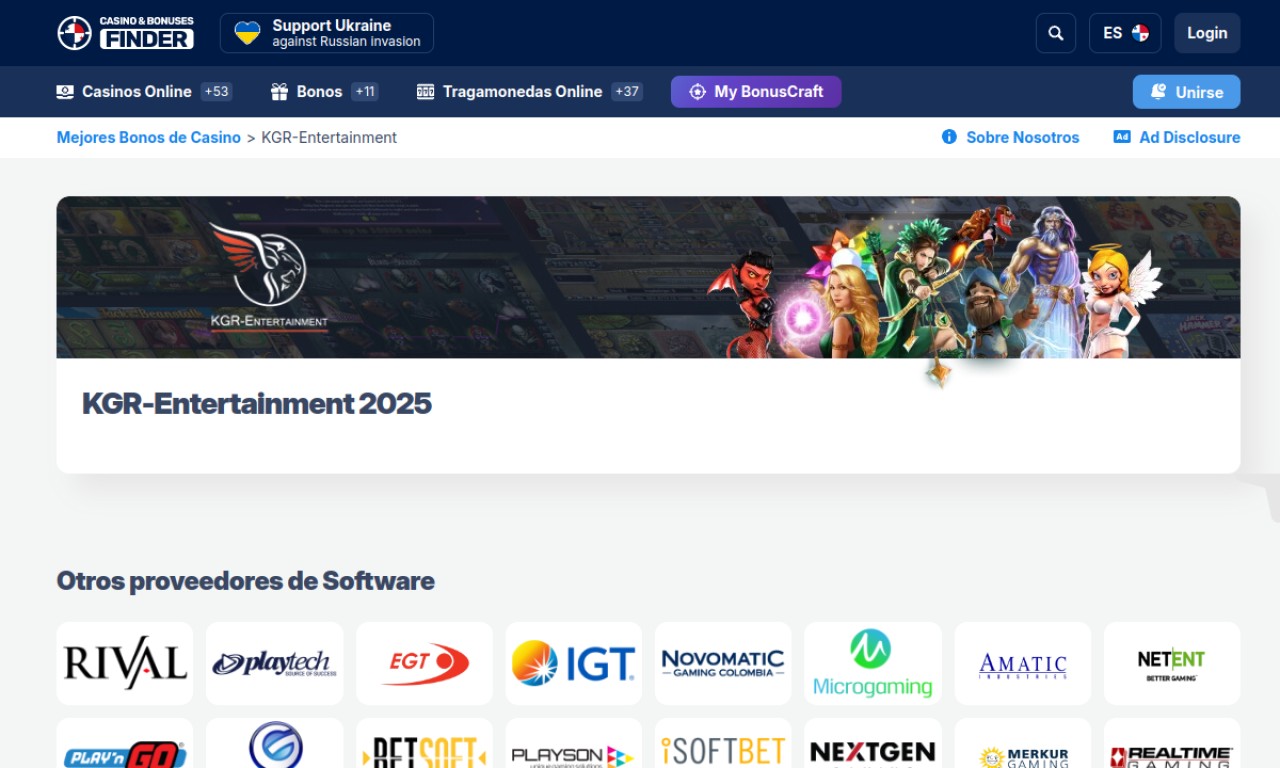Click the target icon in My BonusCraft

697,92
